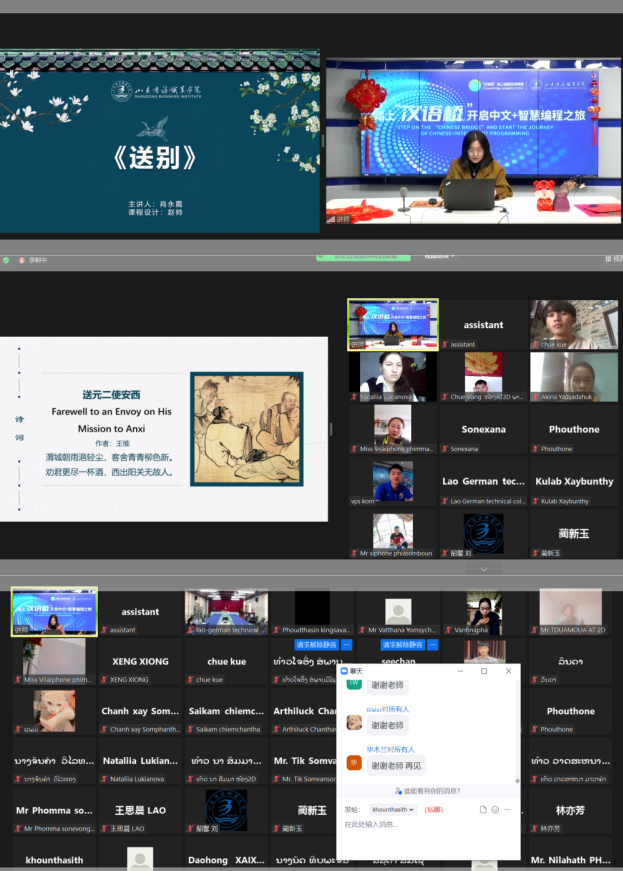Click the green encryption shield icon
The height and width of the screenshot is (871, 623).
coord(6,260)
